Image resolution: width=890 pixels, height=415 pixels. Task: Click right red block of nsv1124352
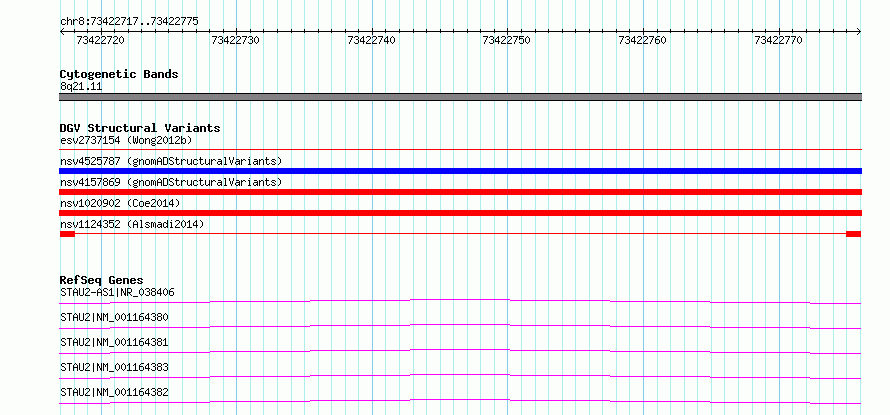coord(854,234)
